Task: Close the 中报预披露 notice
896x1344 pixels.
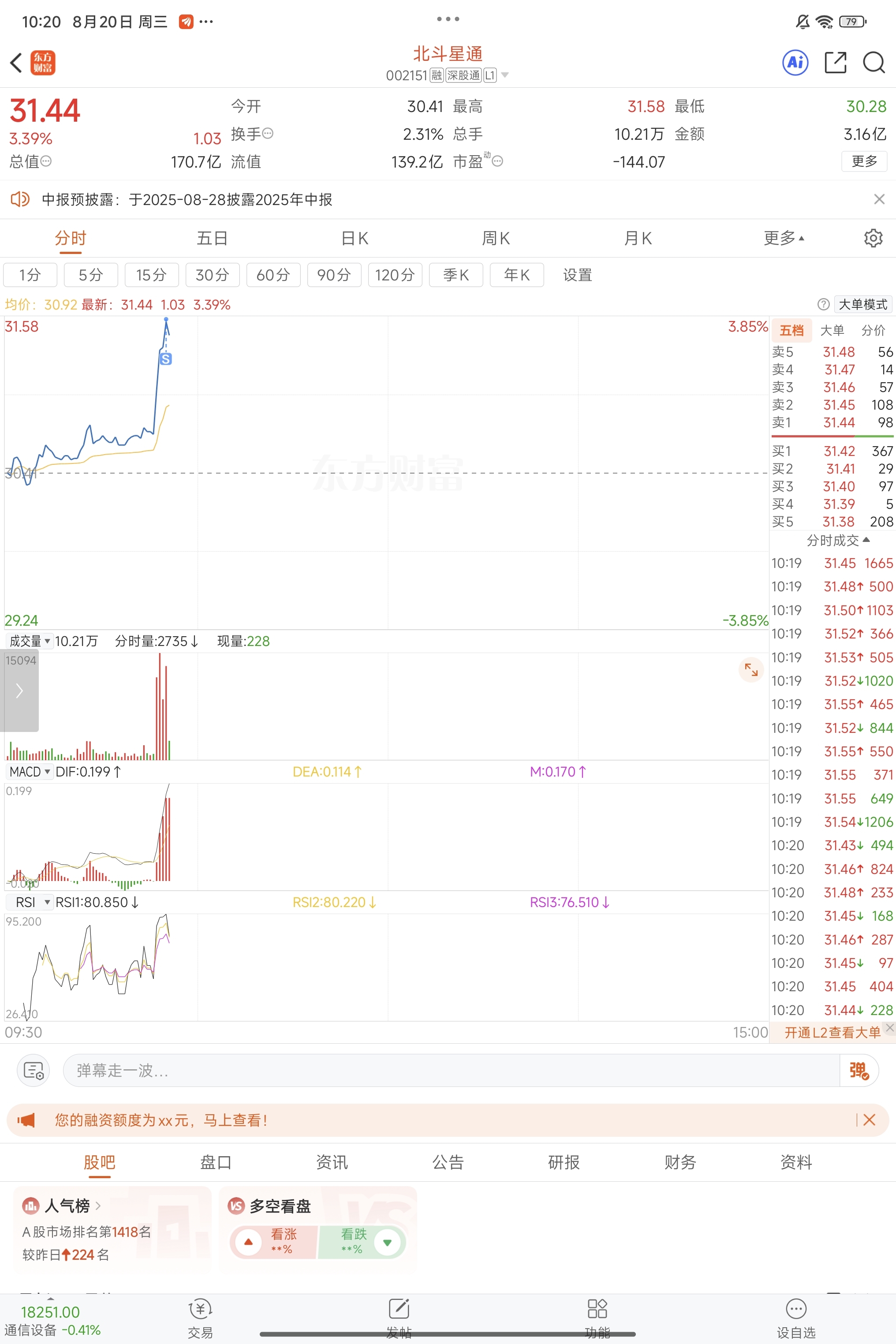Action: (879, 199)
